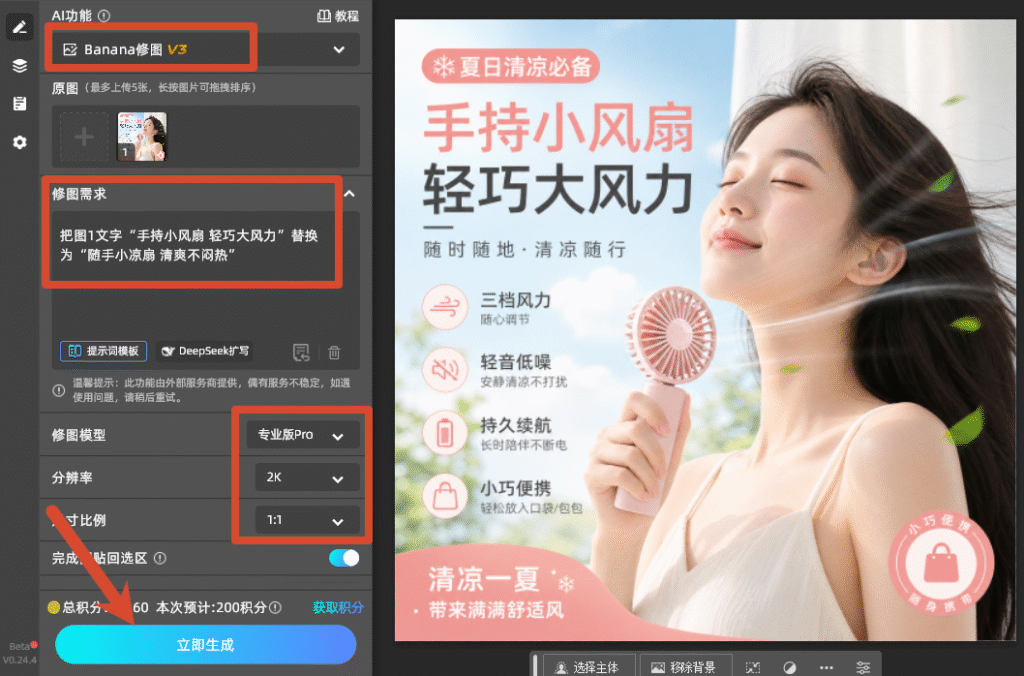Open the 修图模型 专业版Pro dropdown

[x=302, y=435]
